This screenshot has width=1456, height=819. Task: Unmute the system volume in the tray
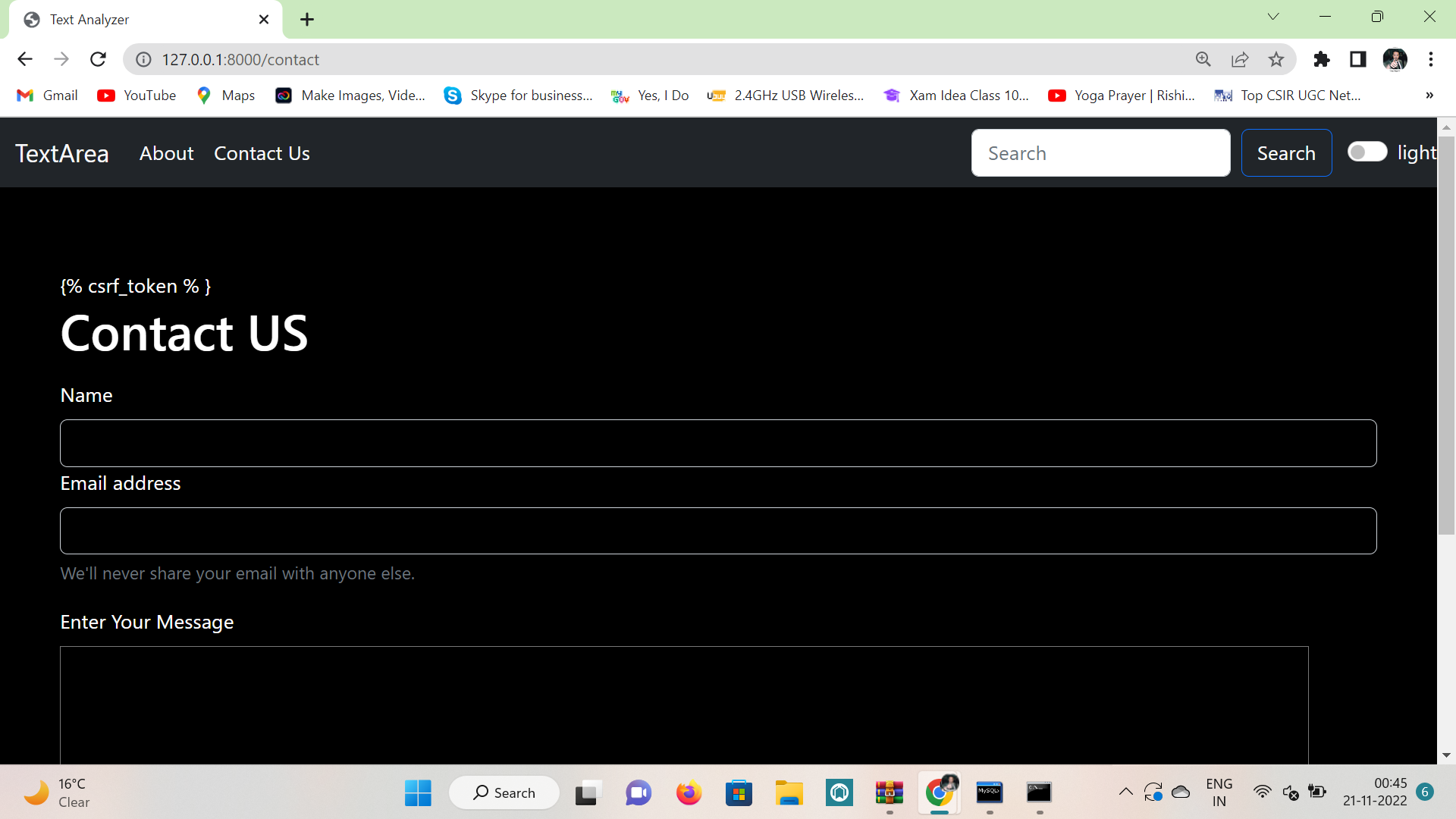click(1291, 792)
